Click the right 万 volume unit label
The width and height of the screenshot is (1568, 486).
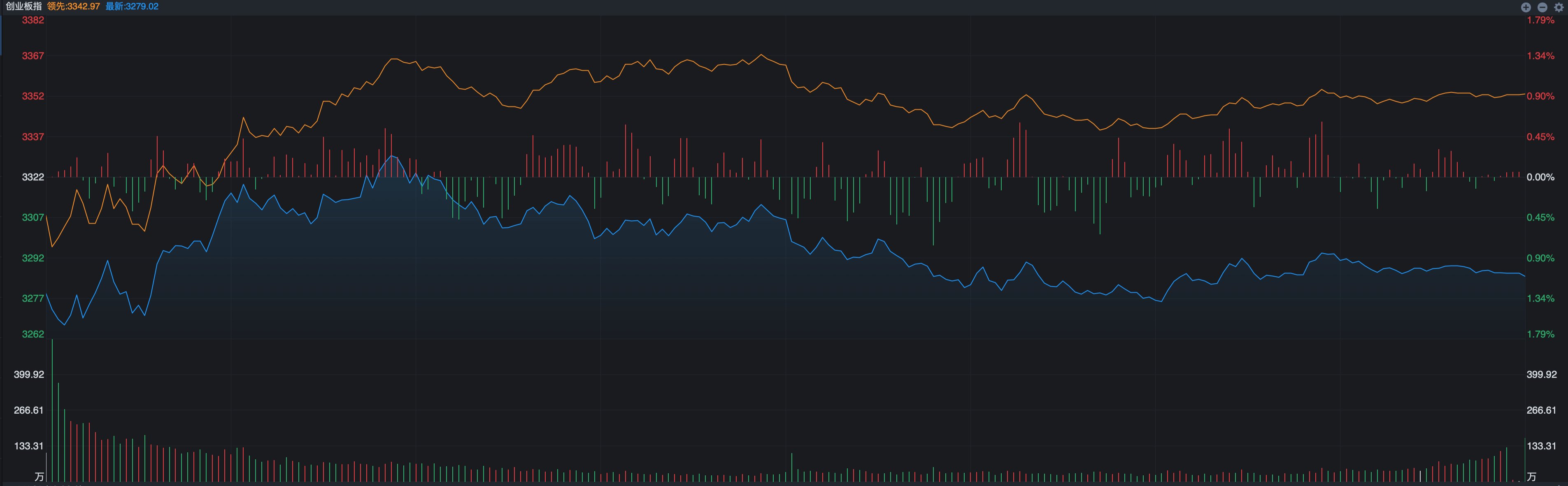tap(1531, 476)
